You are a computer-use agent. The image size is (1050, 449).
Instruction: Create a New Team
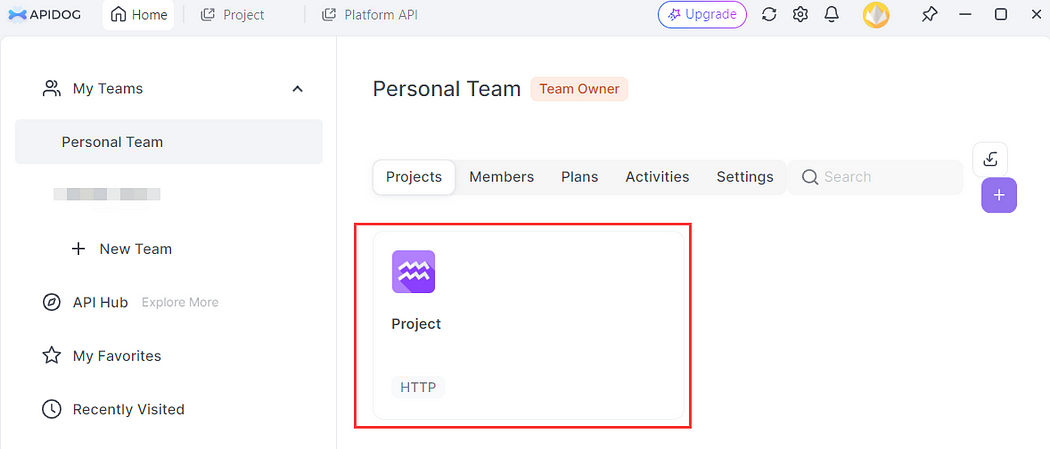coord(122,249)
